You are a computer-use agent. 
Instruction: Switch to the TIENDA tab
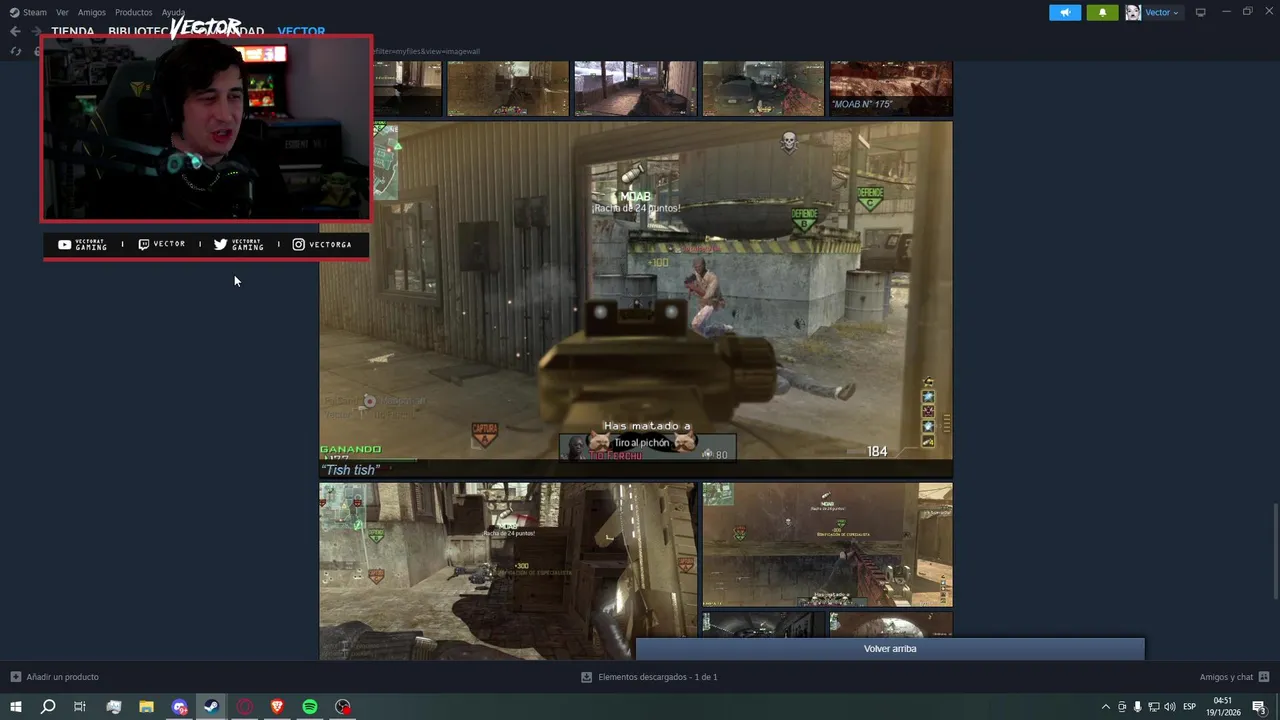click(73, 31)
